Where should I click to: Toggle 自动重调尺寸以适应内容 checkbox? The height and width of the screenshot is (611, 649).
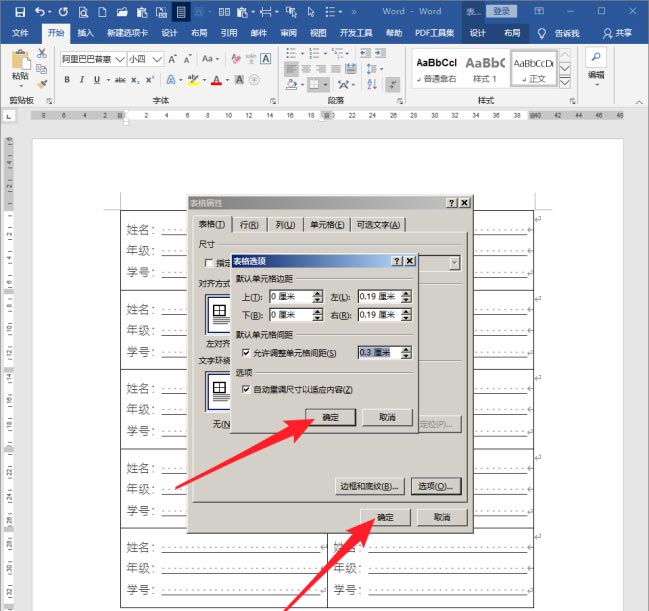tap(246, 389)
